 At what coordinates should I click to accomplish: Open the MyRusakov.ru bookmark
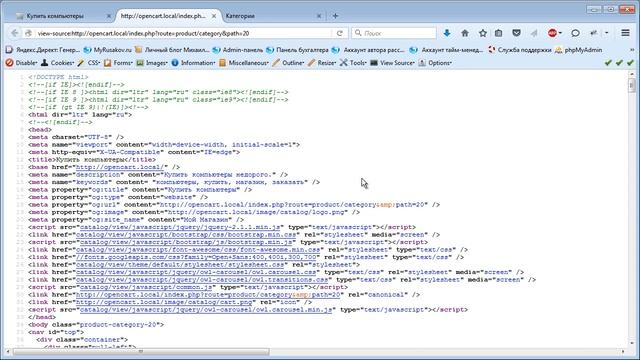click(107, 50)
